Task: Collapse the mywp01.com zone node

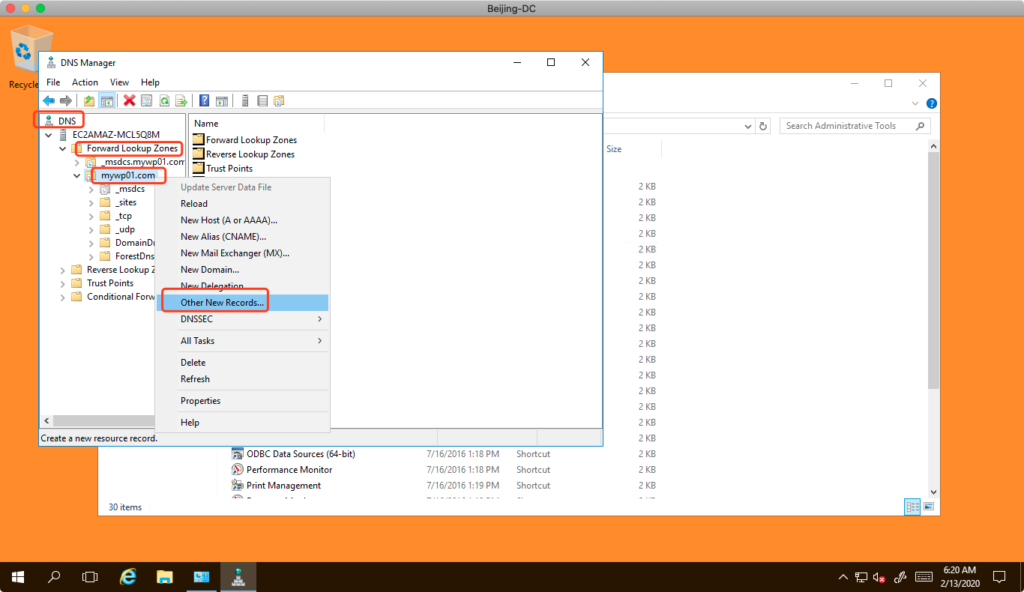Action: [x=77, y=176]
